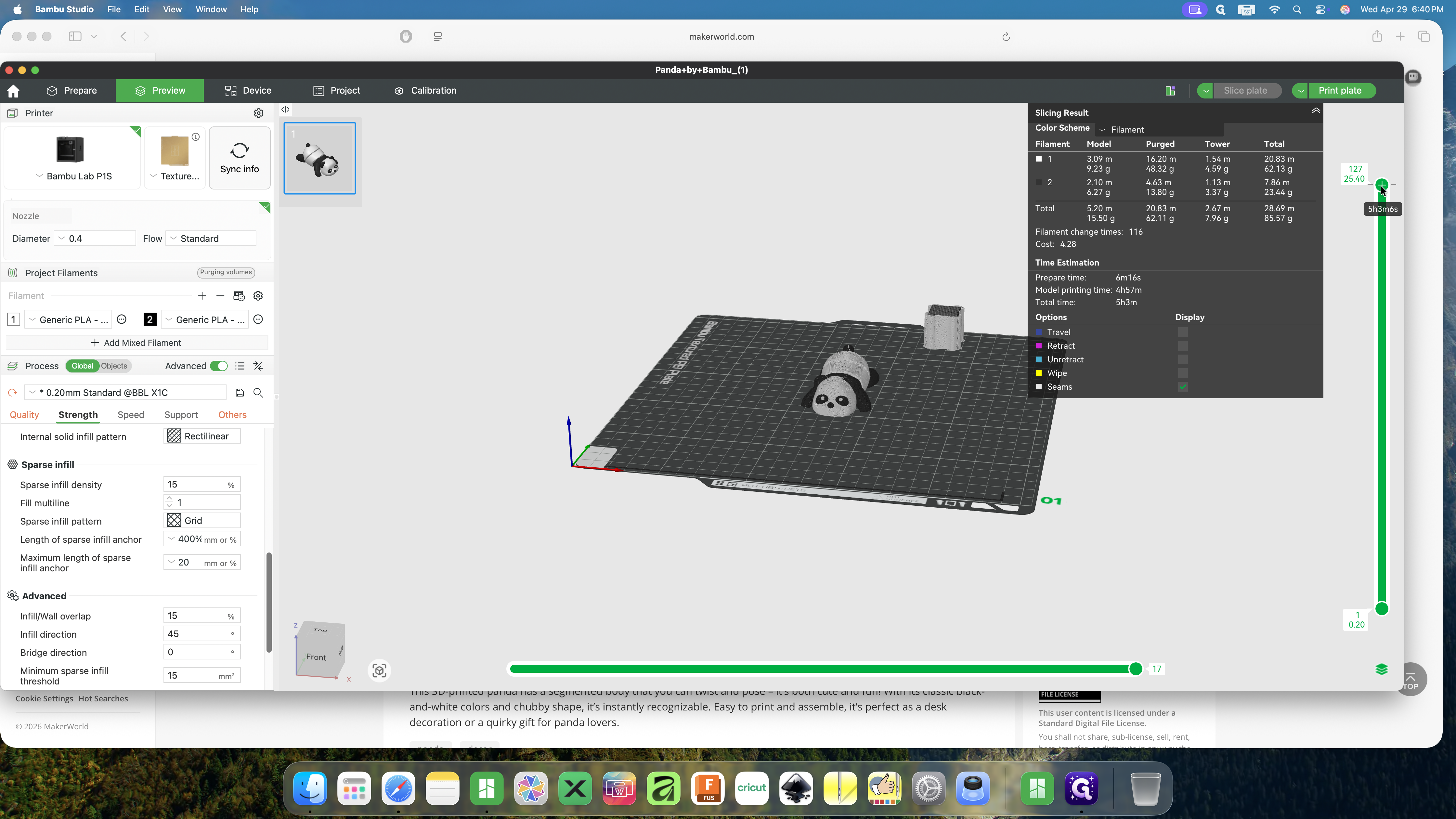Enable Travel display checkbox
This screenshot has height=819, width=1456.
[1182, 332]
